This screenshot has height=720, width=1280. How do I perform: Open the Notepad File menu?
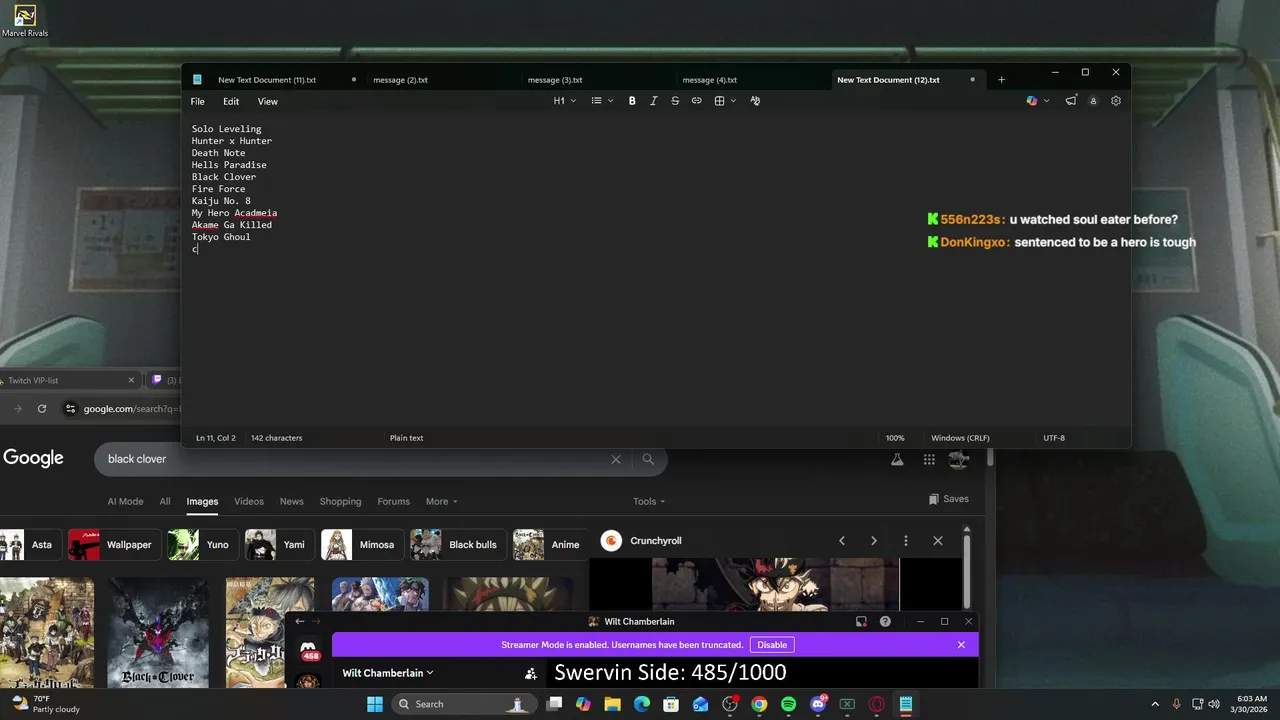coord(198,101)
